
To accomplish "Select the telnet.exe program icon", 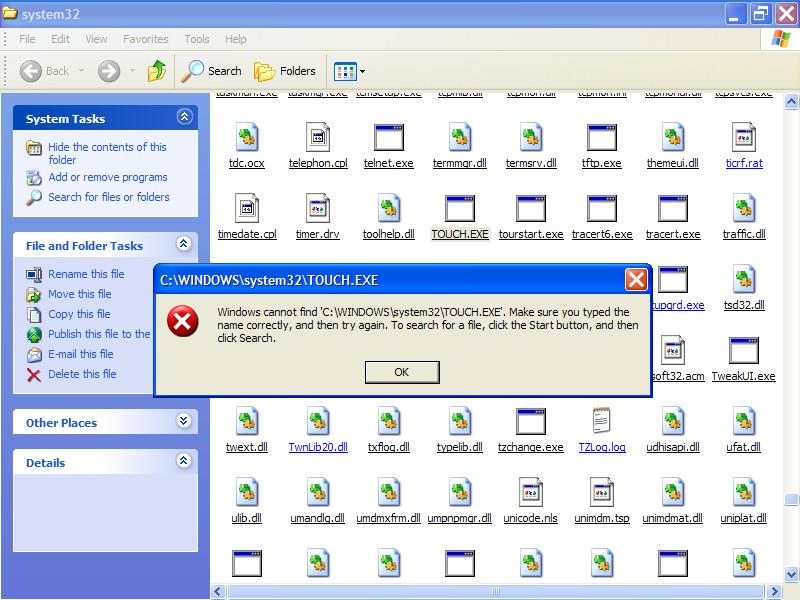I will coord(389,137).
